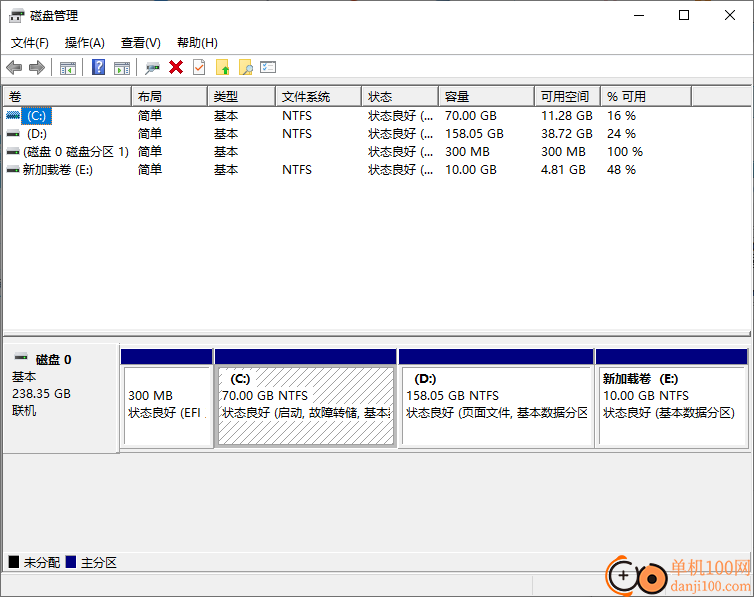This screenshot has width=754, height=597.
Task: Click the blue 主分区 legend swatch
Action: (71, 561)
